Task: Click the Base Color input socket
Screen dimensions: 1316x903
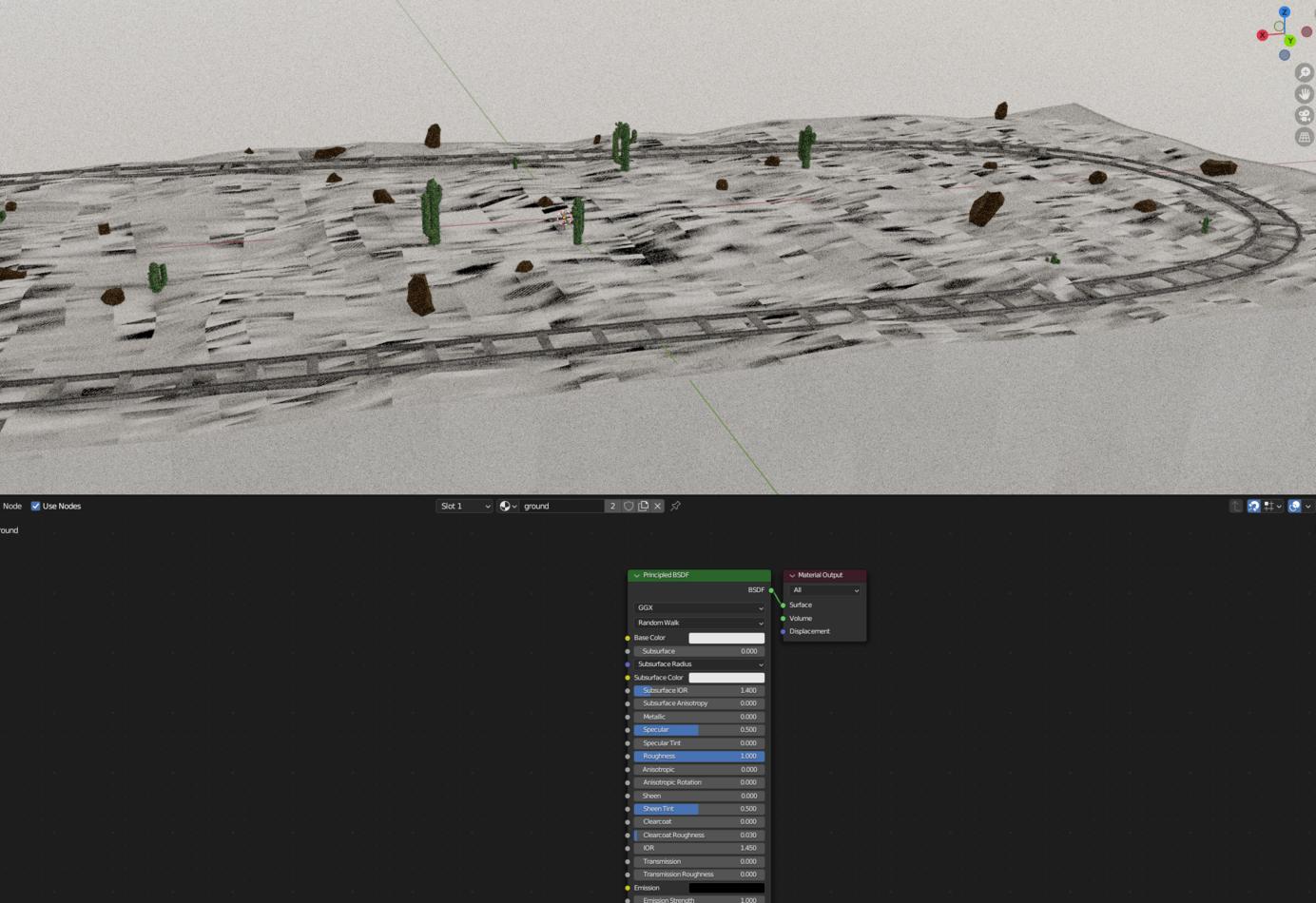Action: [x=628, y=638]
